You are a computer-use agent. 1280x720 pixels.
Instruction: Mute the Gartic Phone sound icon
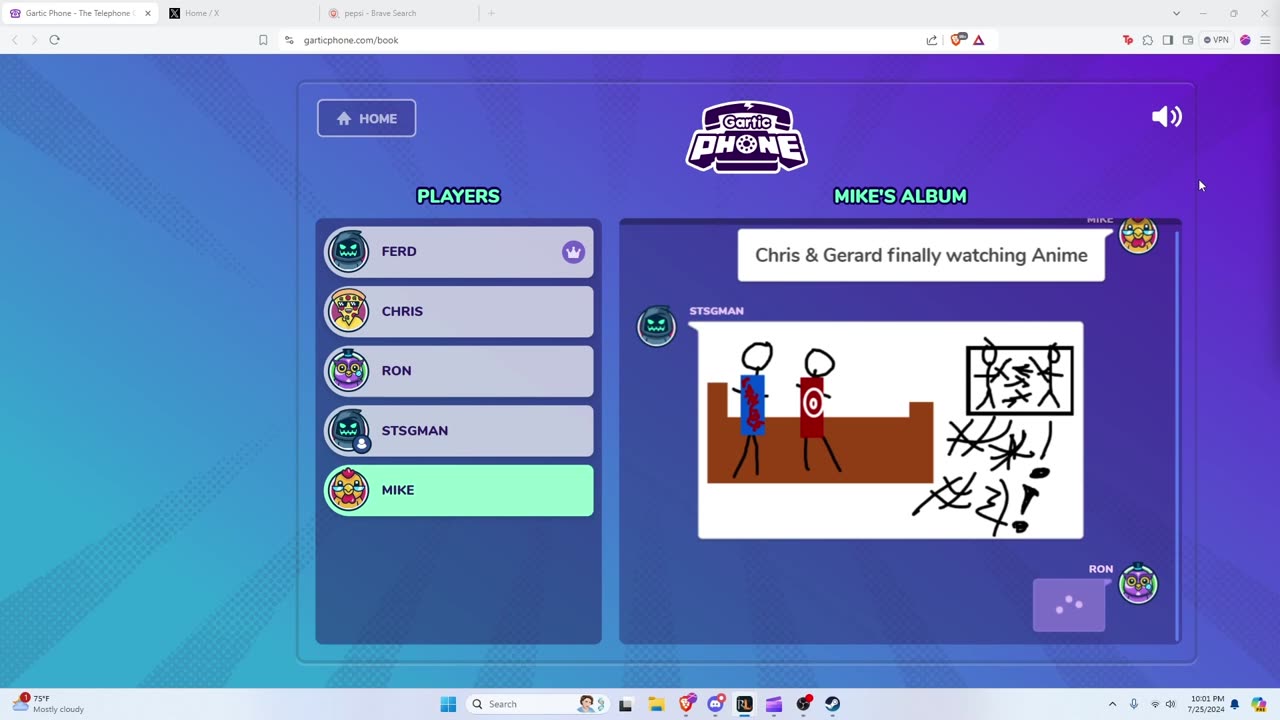(x=1166, y=117)
